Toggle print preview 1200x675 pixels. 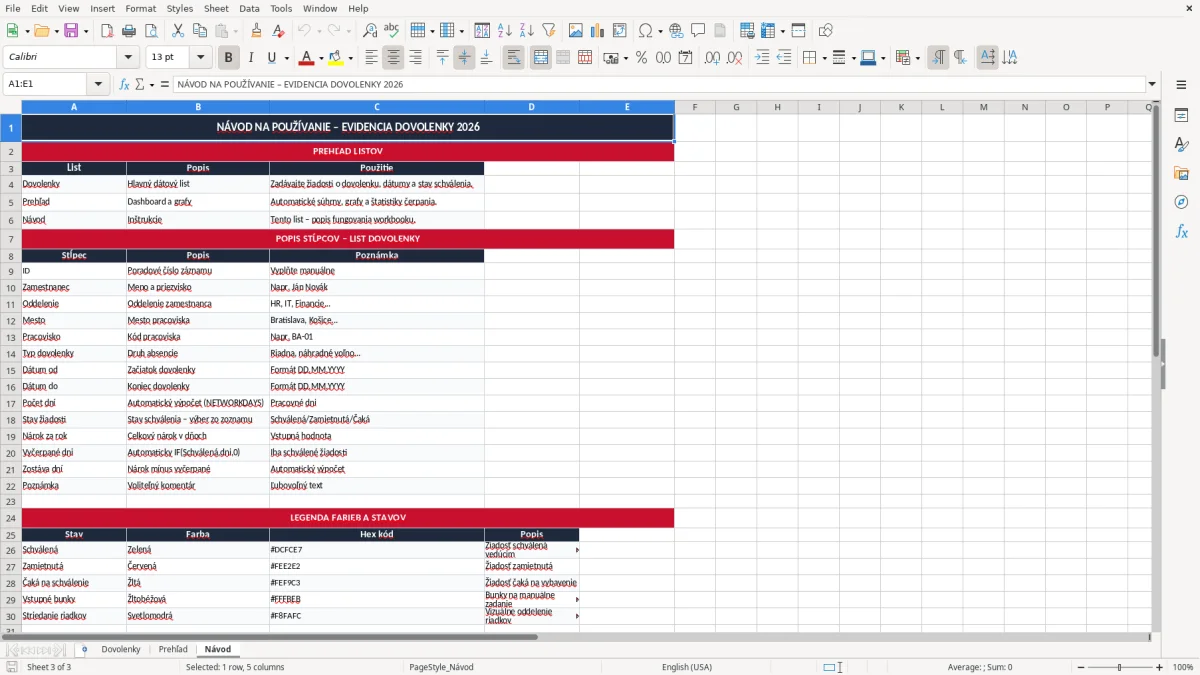(150, 31)
